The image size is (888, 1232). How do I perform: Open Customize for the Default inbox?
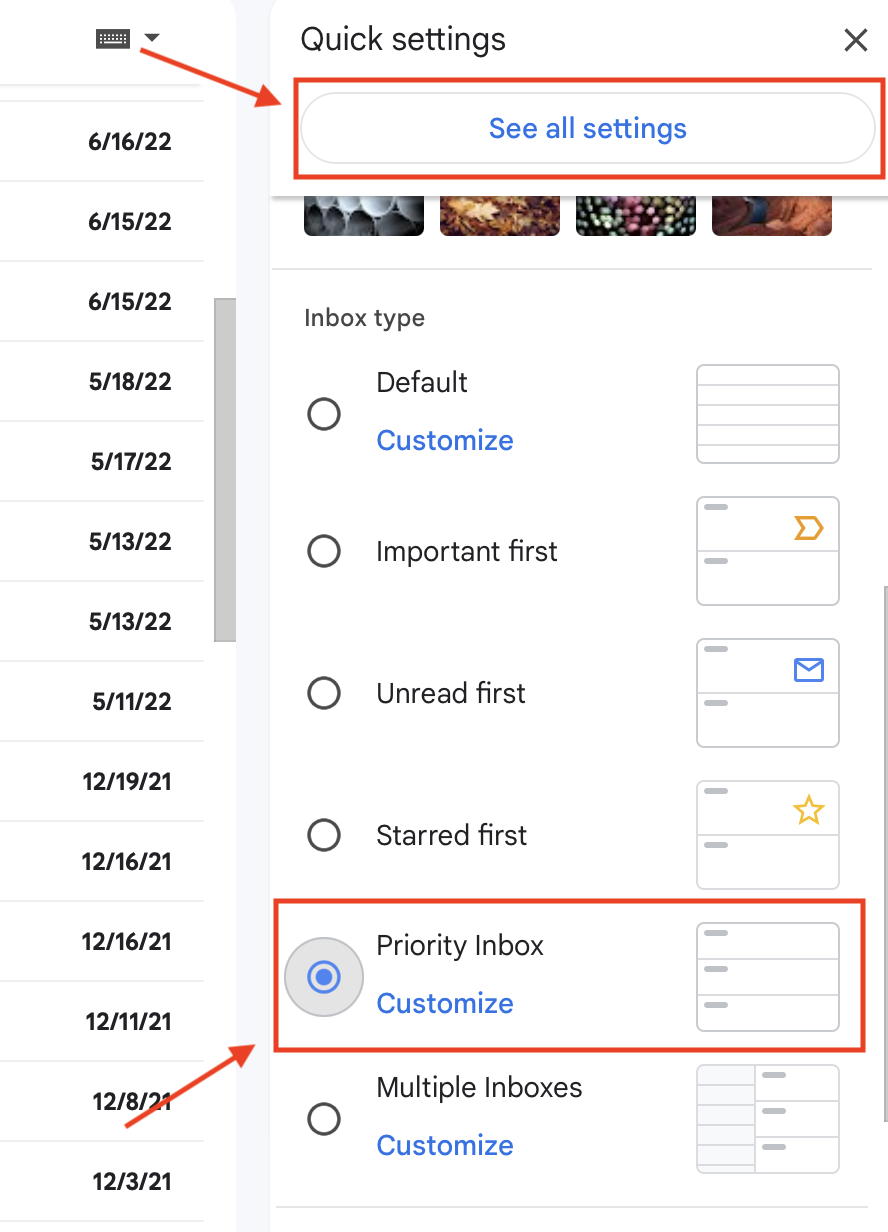coord(444,440)
